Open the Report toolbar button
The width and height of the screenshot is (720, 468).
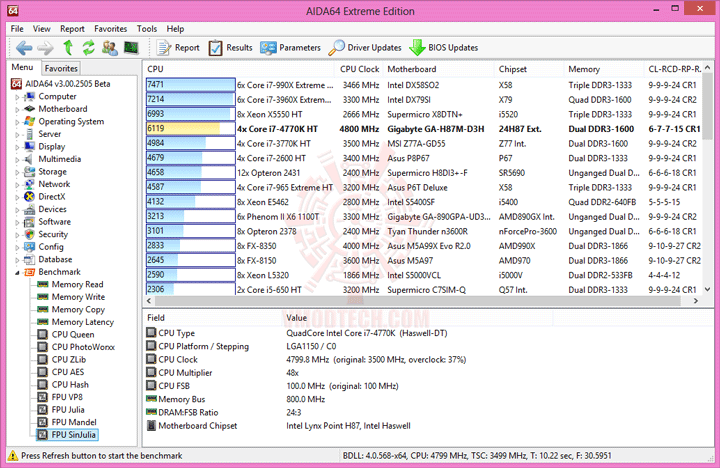pos(178,48)
